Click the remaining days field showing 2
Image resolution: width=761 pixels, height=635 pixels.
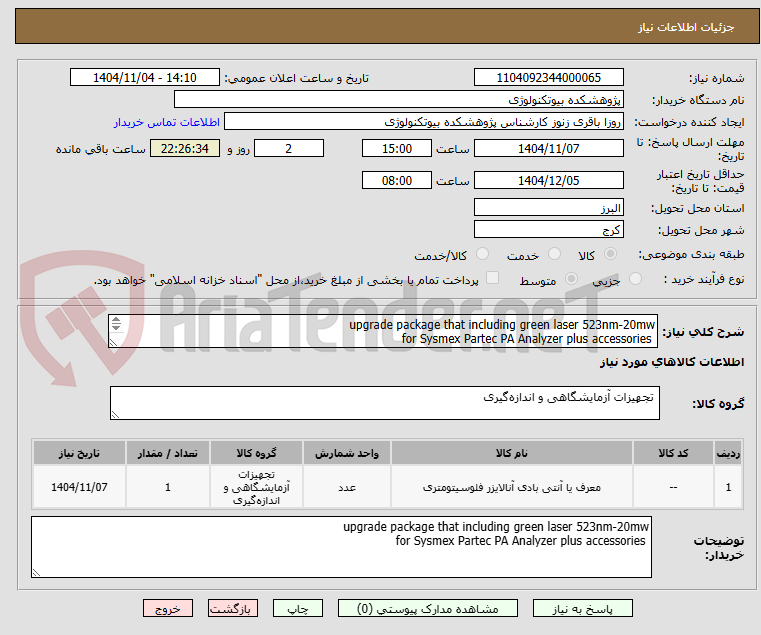[x=289, y=148]
